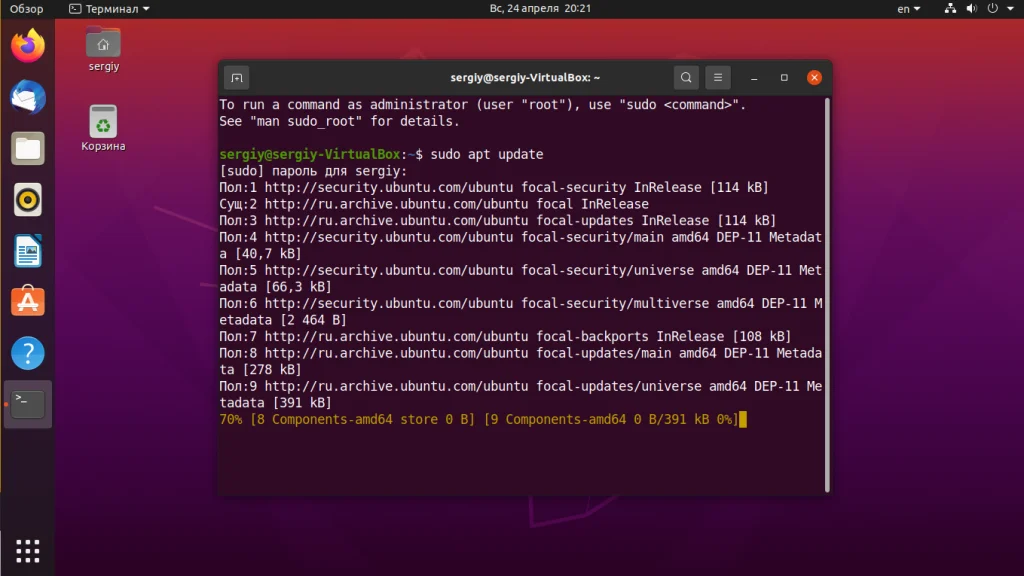
Task: Open Ubuntu Software center from the dock
Action: [x=27, y=302]
